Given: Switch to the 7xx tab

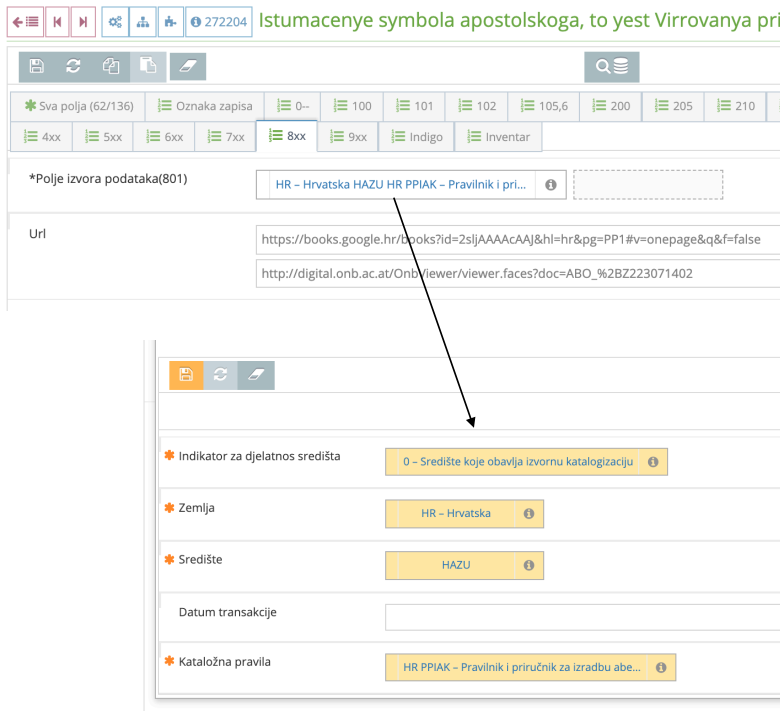Looking at the screenshot, I should click(225, 136).
